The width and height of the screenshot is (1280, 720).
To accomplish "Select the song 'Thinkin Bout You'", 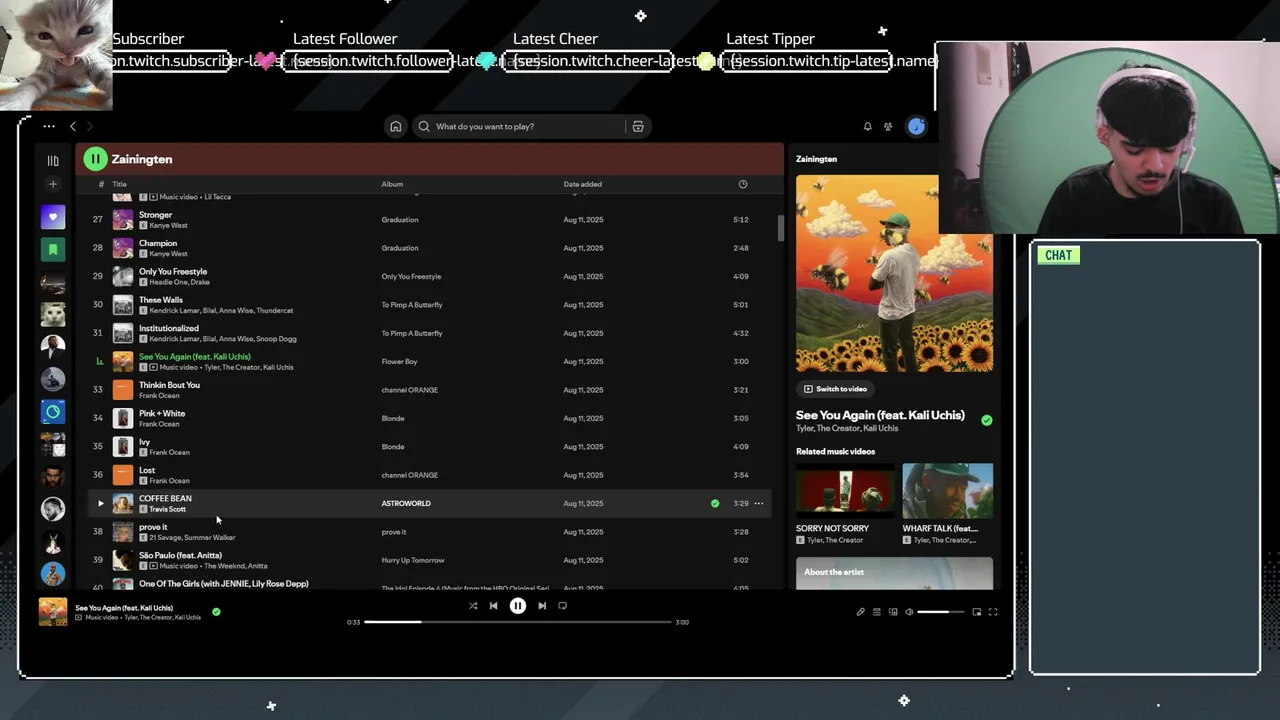I will pos(169,385).
